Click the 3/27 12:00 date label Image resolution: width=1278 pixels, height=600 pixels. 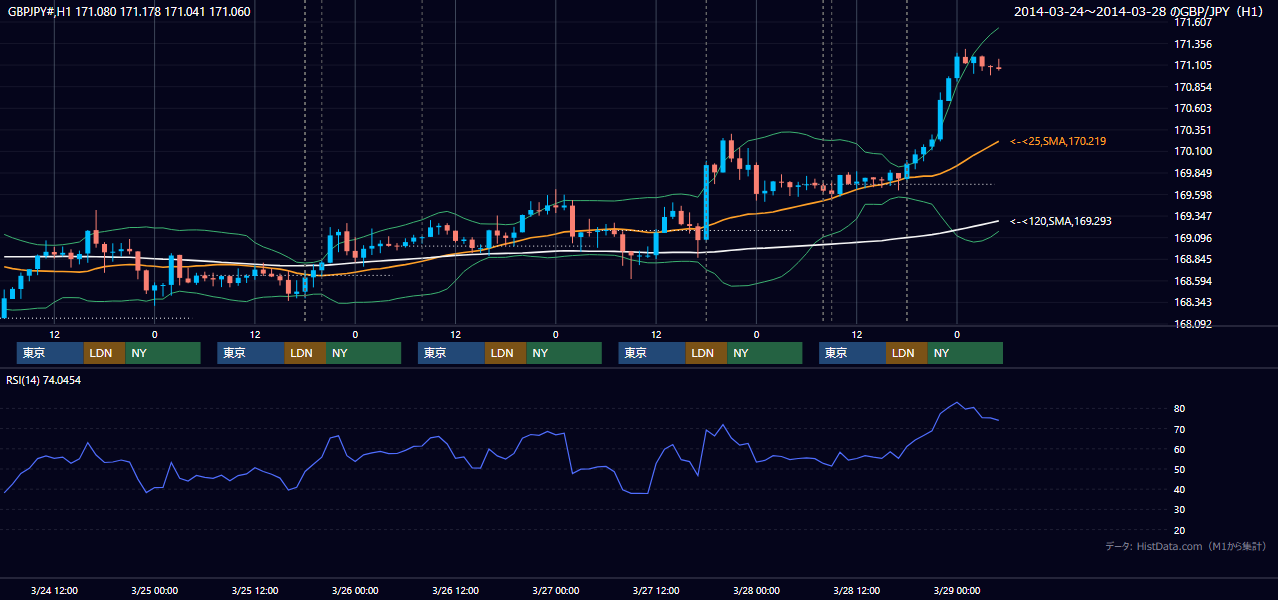coord(656,591)
